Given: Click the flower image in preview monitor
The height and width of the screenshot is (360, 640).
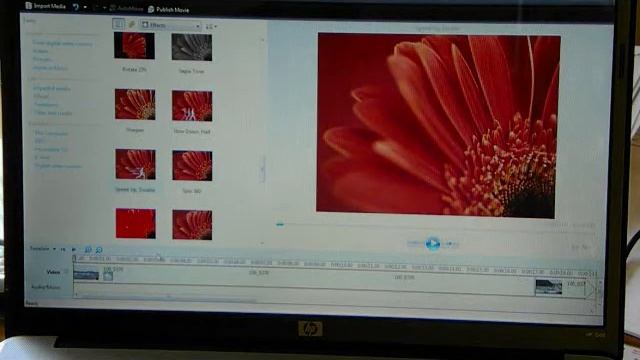Looking at the screenshot, I should (x=438, y=125).
